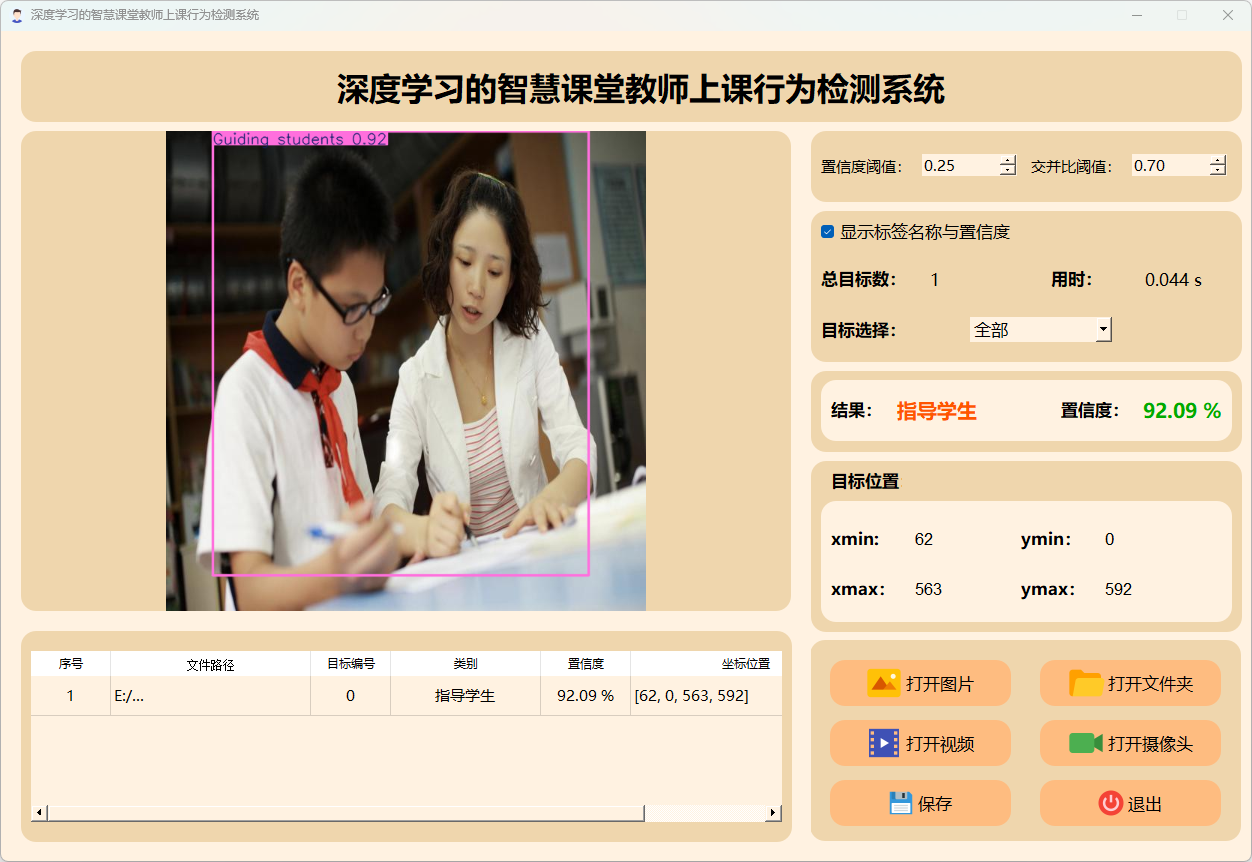Select the [62, 0, 563, 592] coordinates cell
This screenshot has width=1252, height=862.
707,696
